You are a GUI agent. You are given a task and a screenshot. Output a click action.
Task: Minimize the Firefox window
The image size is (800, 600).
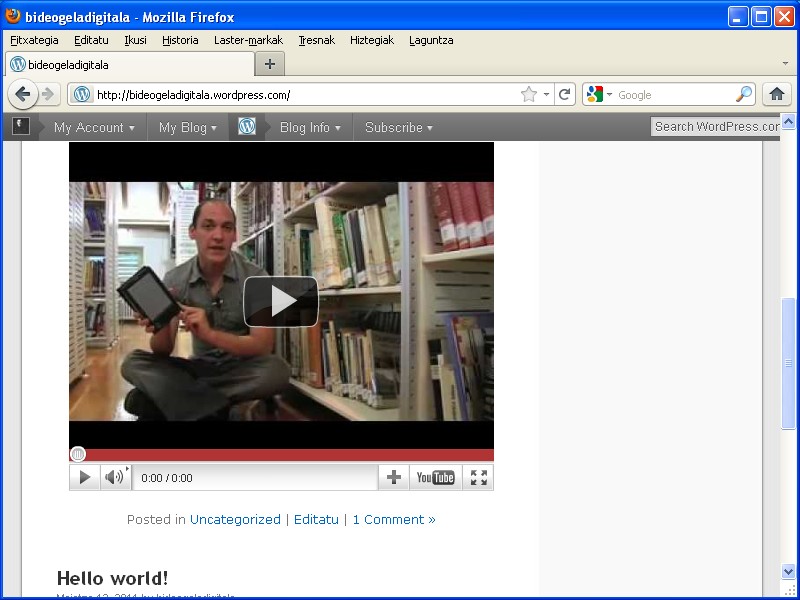737,17
